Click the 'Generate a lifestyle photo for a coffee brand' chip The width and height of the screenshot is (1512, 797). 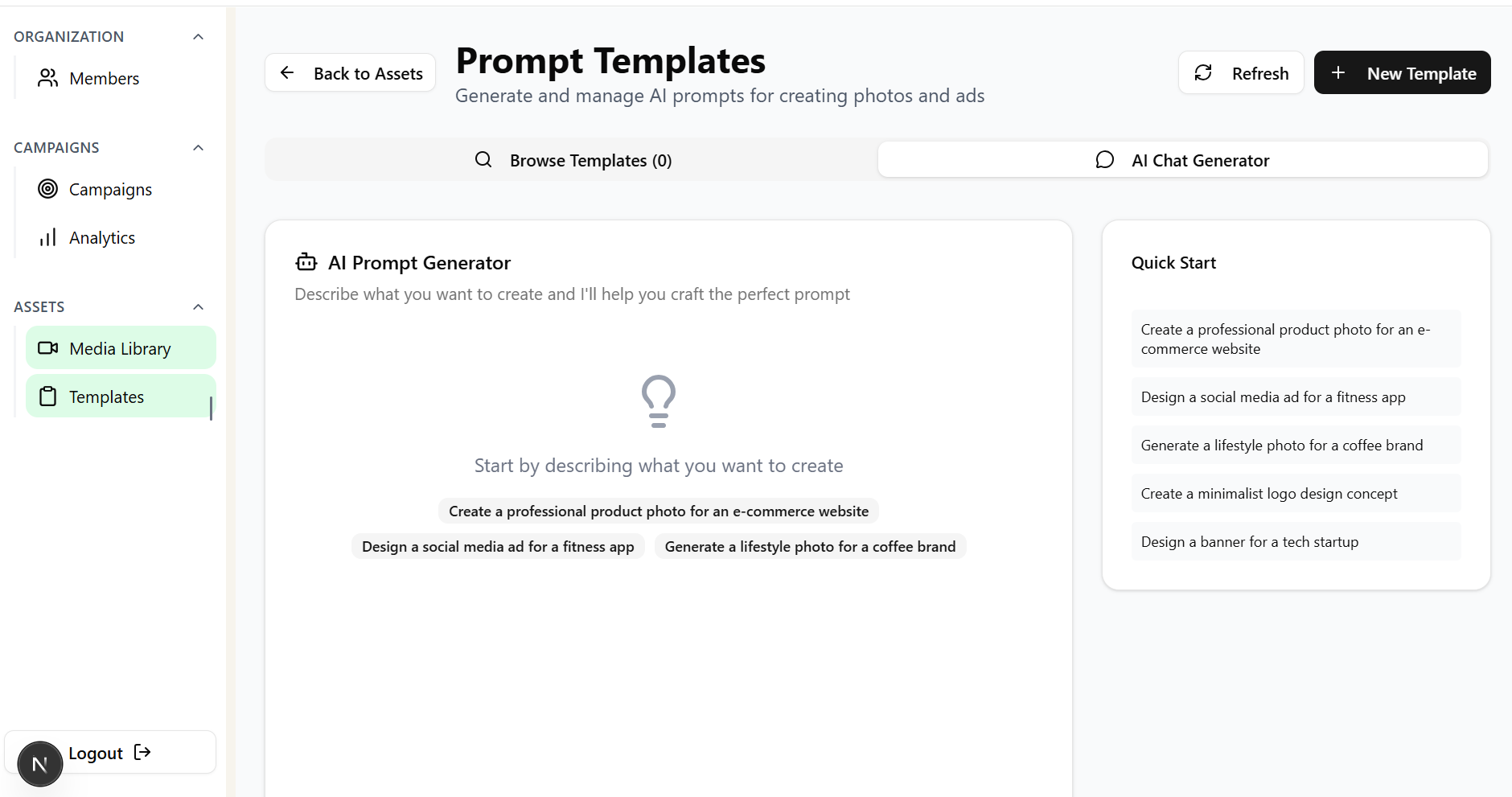(809, 547)
